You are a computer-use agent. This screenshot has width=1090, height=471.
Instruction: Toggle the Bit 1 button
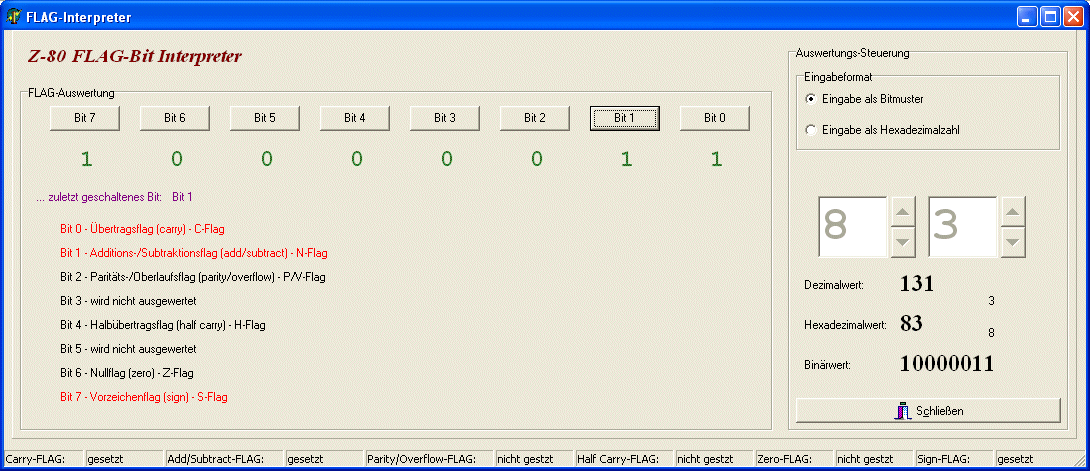[625, 118]
